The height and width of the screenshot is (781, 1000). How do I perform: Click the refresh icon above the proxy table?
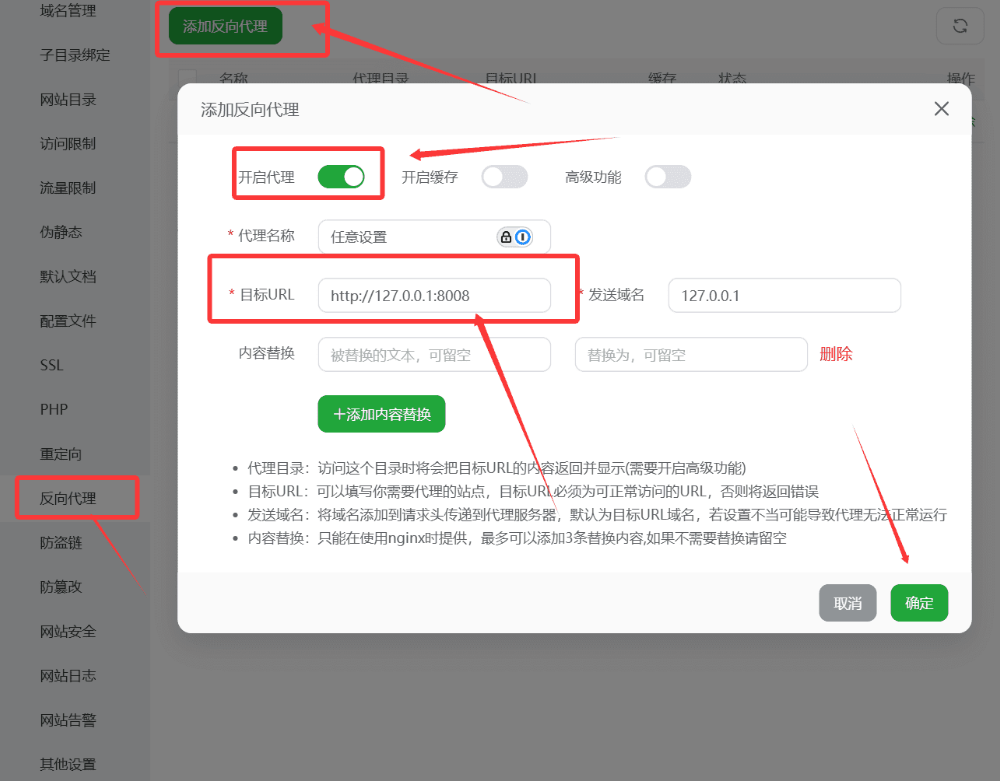960,25
